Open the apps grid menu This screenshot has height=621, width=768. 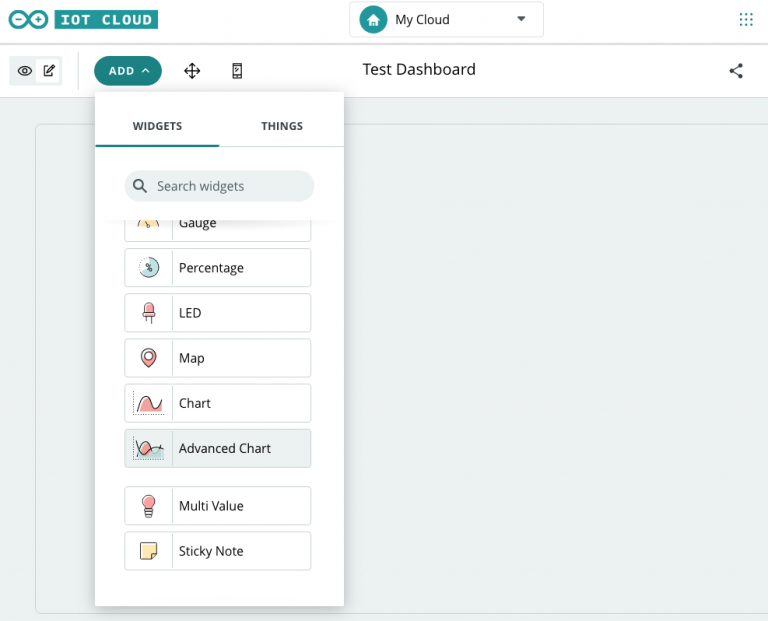[x=746, y=20]
